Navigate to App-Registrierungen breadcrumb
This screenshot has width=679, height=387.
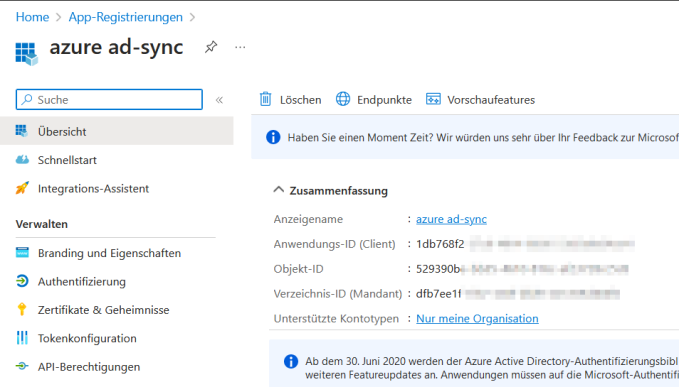[126, 17]
